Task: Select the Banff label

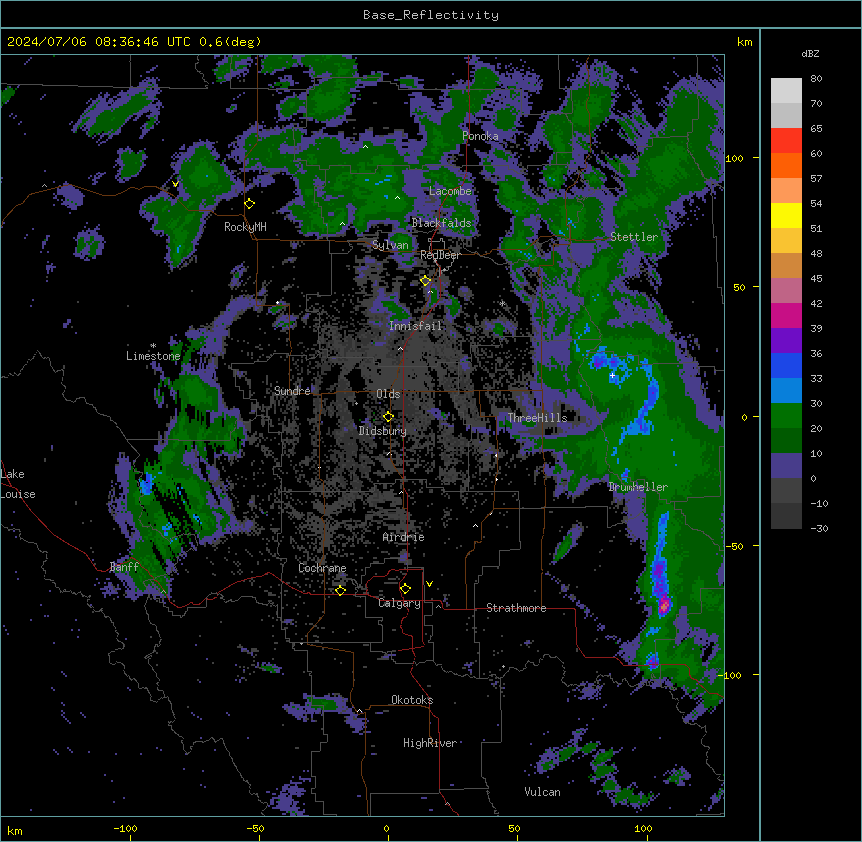Action: (x=124, y=567)
